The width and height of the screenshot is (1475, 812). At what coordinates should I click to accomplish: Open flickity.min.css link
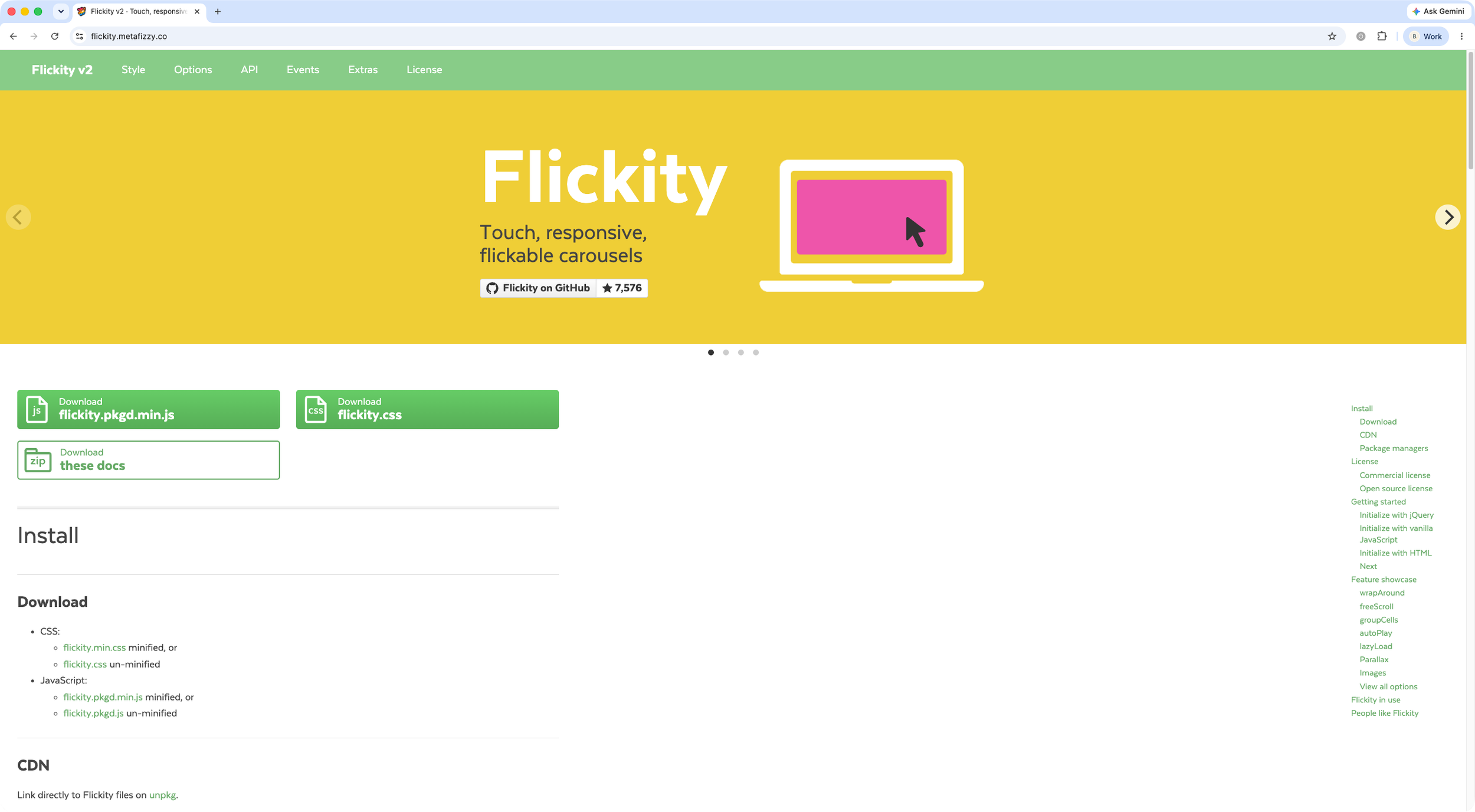(94, 647)
